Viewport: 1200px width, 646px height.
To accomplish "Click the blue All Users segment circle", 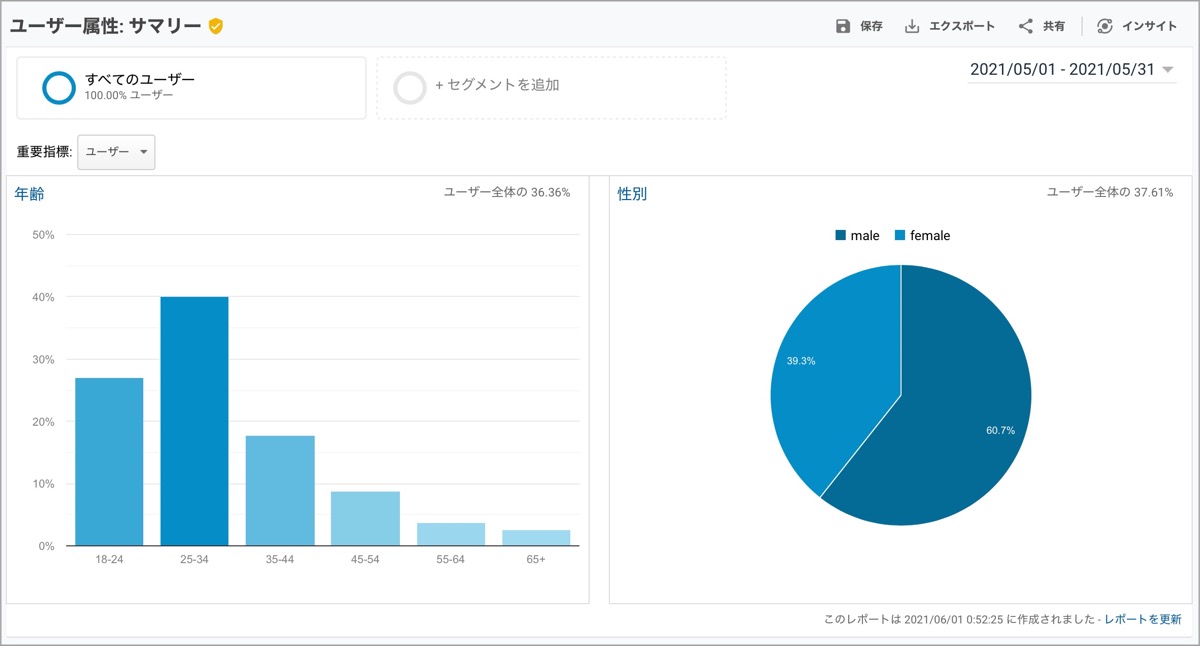I will coord(59,88).
